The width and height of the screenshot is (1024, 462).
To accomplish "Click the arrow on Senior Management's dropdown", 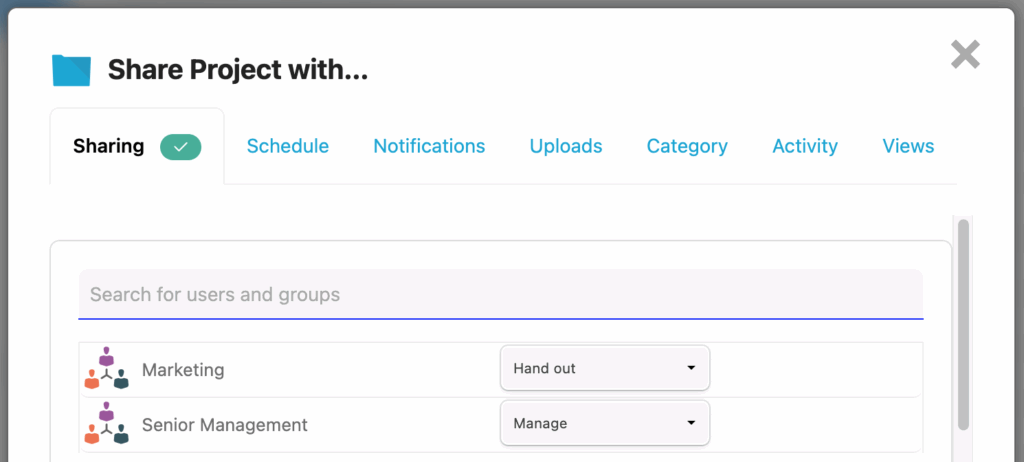I will tap(691, 423).
